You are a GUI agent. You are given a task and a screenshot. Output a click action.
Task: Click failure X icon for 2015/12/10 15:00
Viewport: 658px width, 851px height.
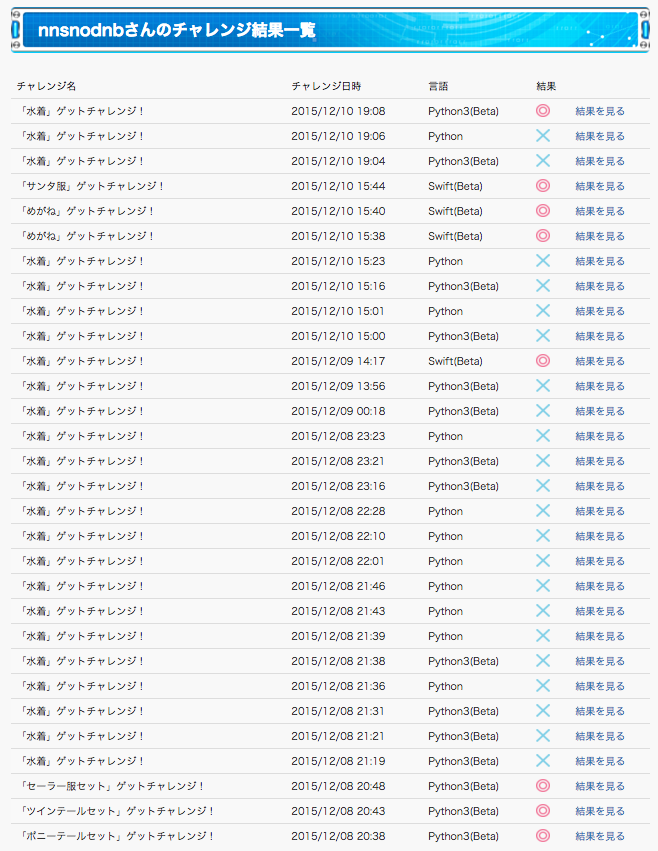(x=543, y=335)
